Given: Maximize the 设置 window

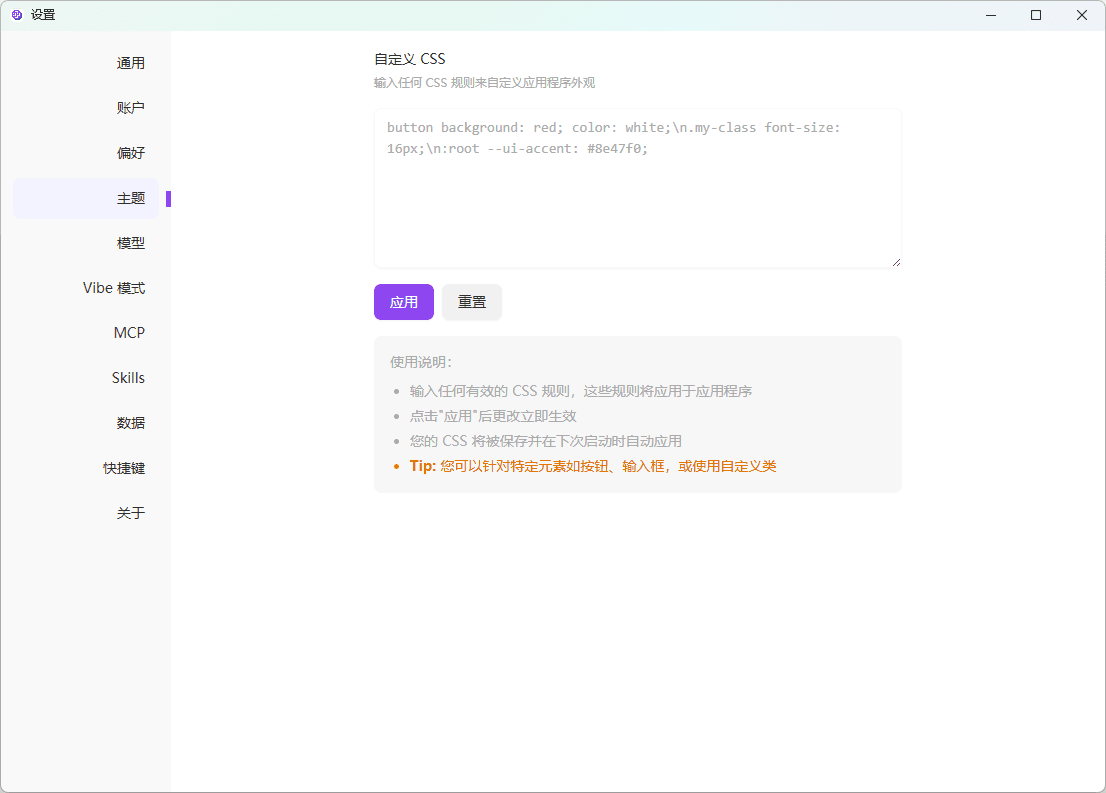Looking at the screenshot, I should pyautogui.click(x=1036, y=15).
